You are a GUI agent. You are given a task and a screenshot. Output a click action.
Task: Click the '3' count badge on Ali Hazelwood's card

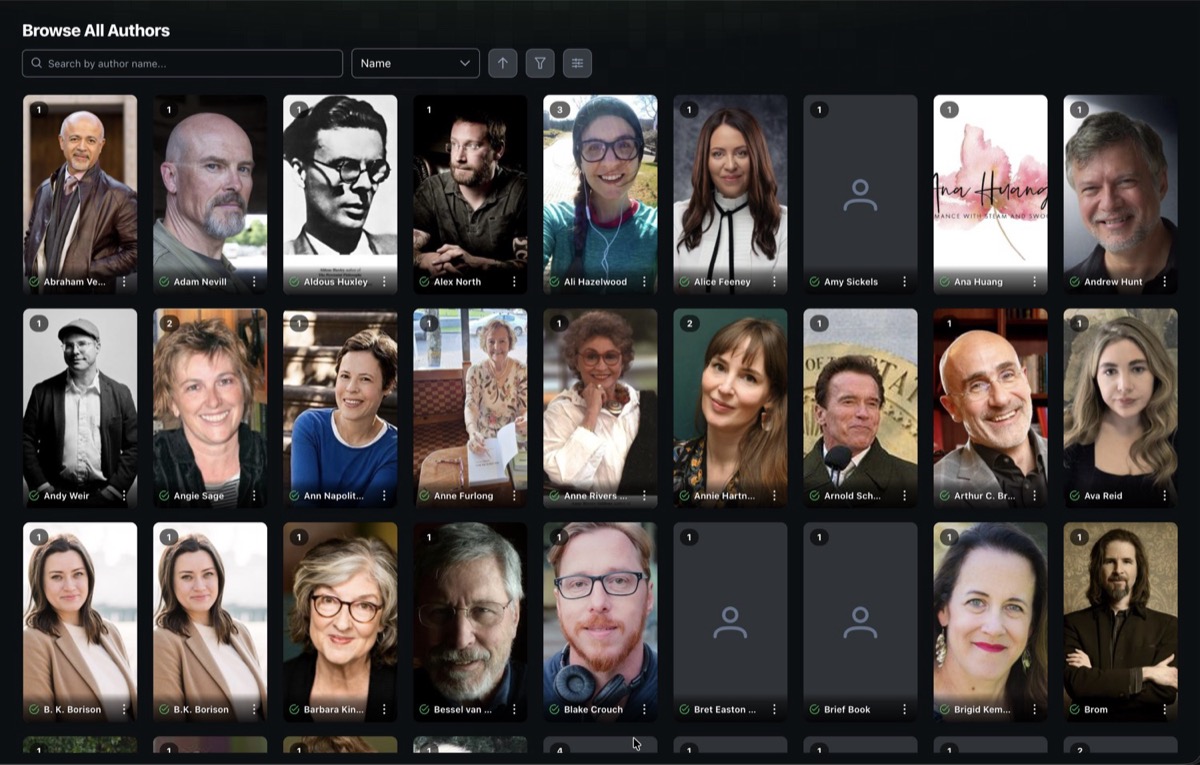pos(560,110)
